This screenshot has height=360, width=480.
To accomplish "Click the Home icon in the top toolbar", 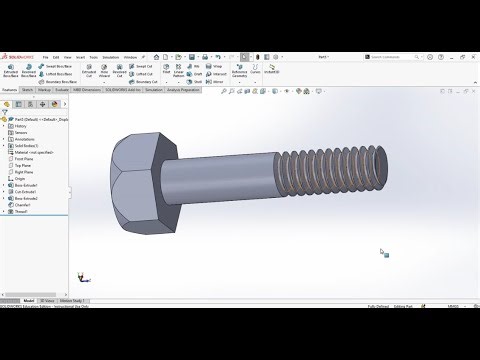I will (x=156, y=57).
